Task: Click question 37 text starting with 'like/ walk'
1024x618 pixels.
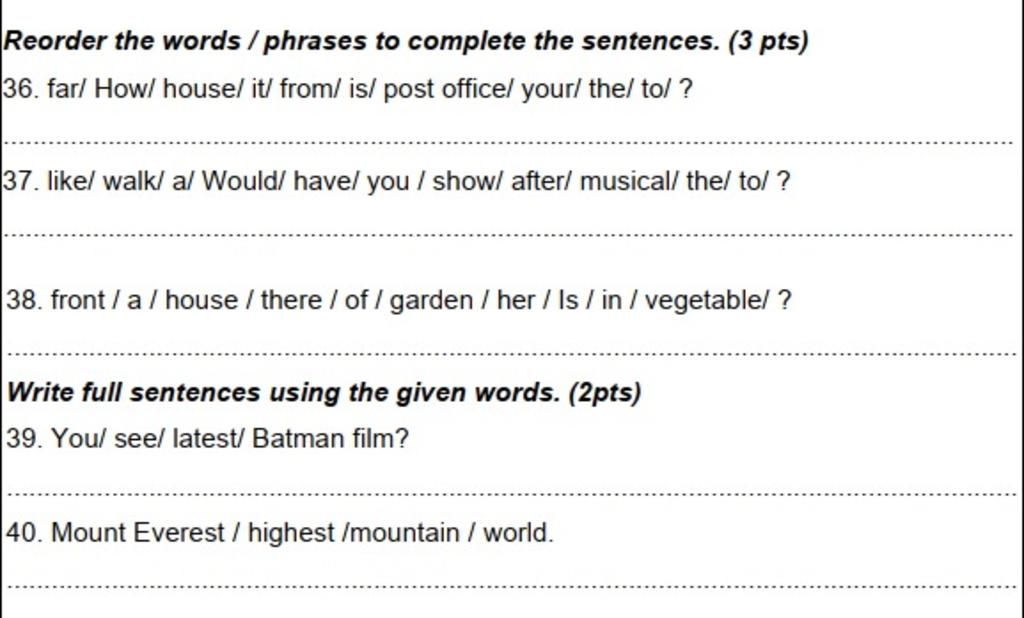Action: pyautogui.click(x=396, y=181)
